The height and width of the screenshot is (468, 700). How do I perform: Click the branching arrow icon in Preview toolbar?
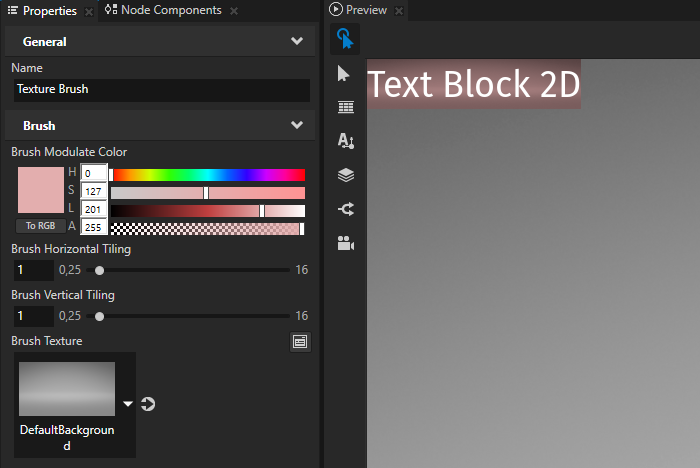[345, 209]
